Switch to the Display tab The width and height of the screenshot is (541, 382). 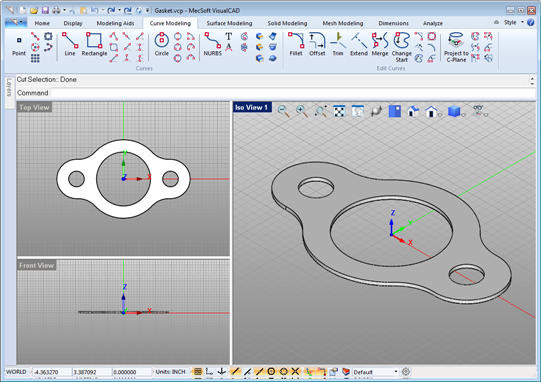coord(73,23)
